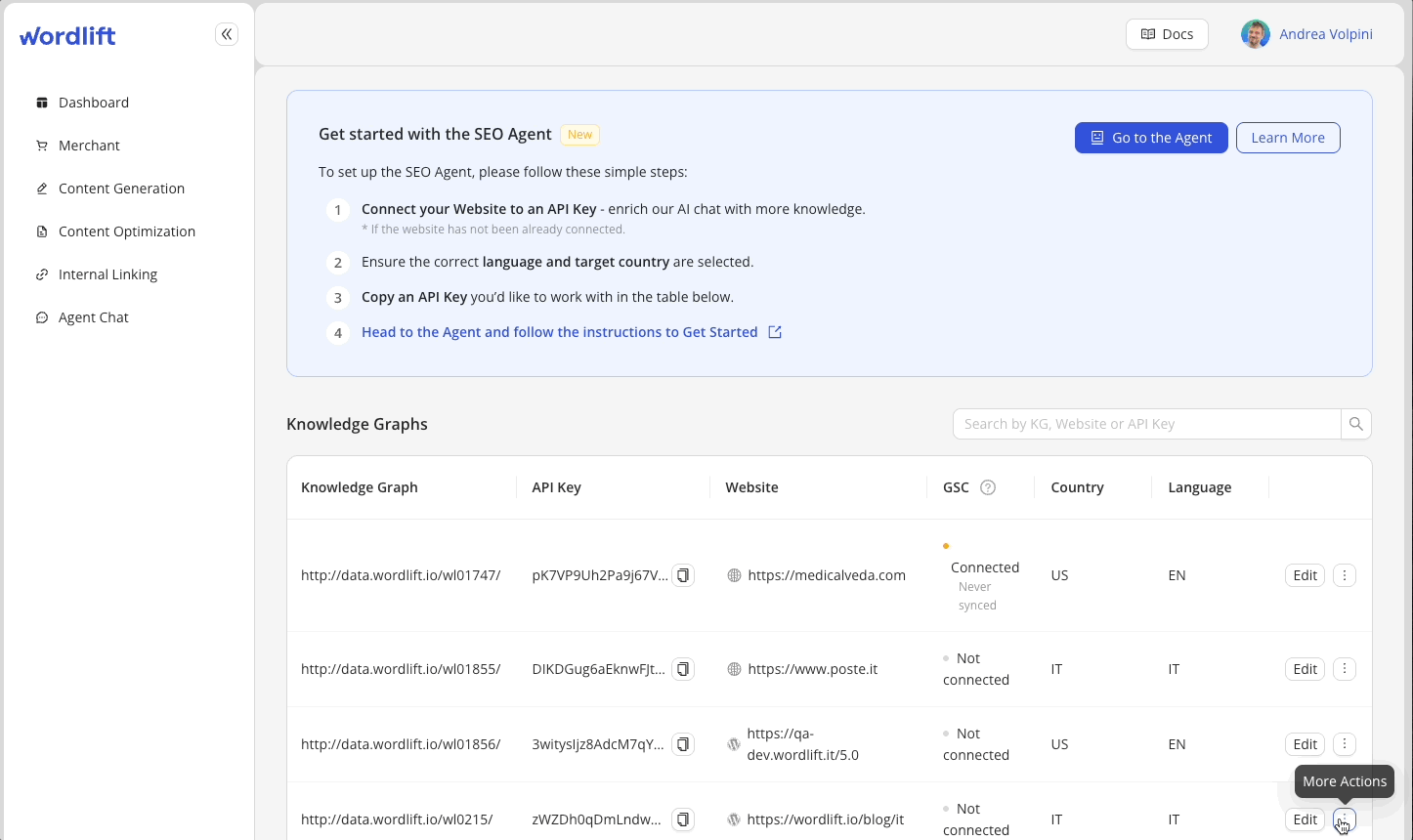Click the Website column header
Viewport: 1413px width, 840px height.
[x=752, y=487]
